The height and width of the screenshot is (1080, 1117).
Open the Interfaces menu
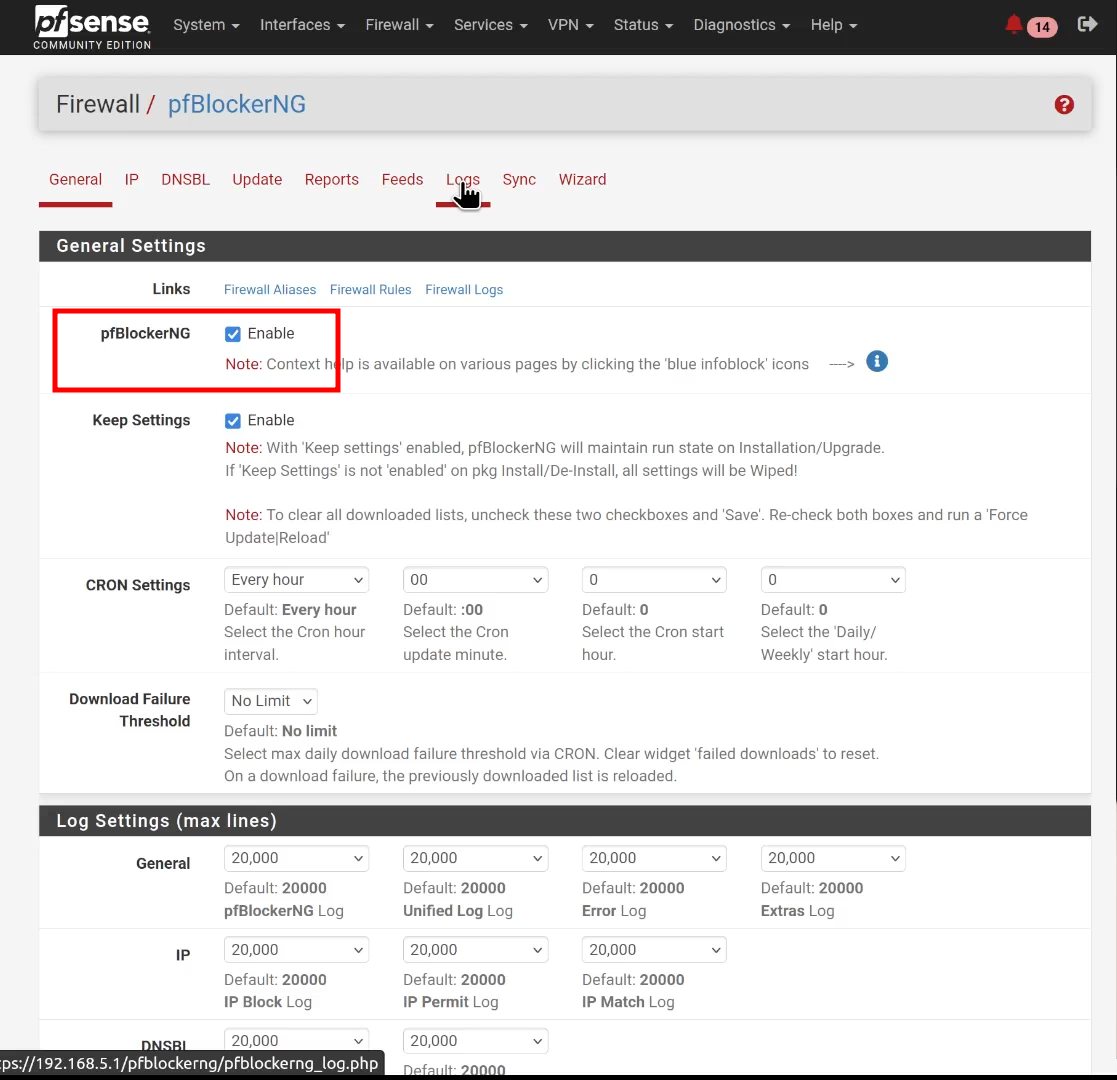pyautogui.click(x=302, y=25)
